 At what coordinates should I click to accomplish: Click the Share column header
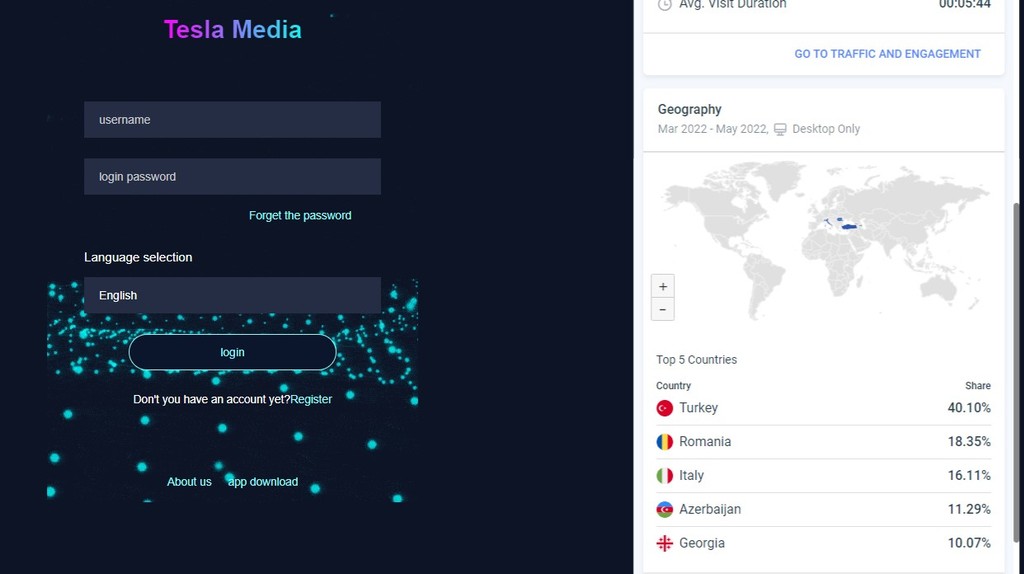(978, 386)
